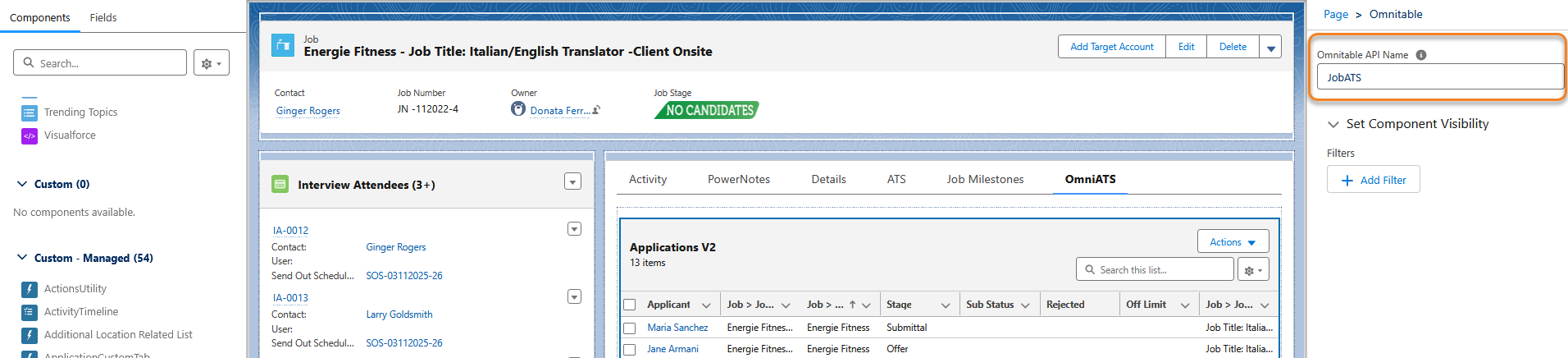Switch to the Fields tab
The height and width of the screenshot is (358, 1568).
(103, 17)
